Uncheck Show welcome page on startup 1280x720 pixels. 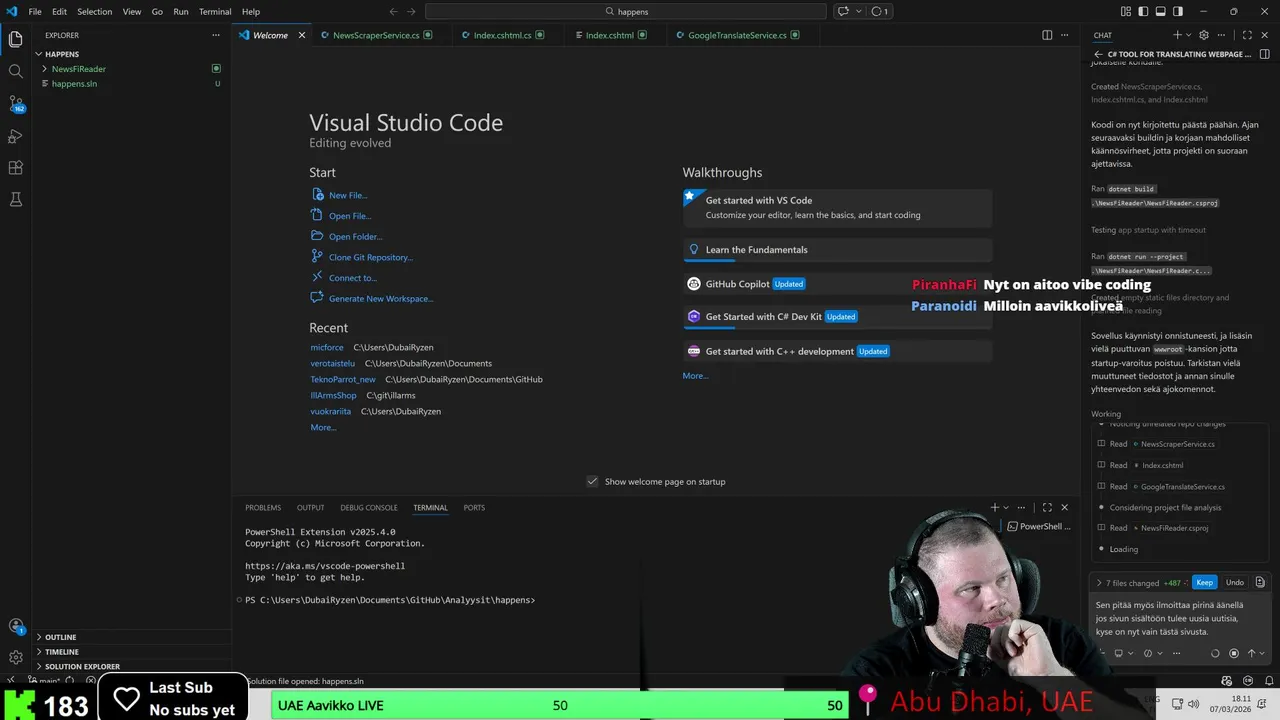coord(592,482)
